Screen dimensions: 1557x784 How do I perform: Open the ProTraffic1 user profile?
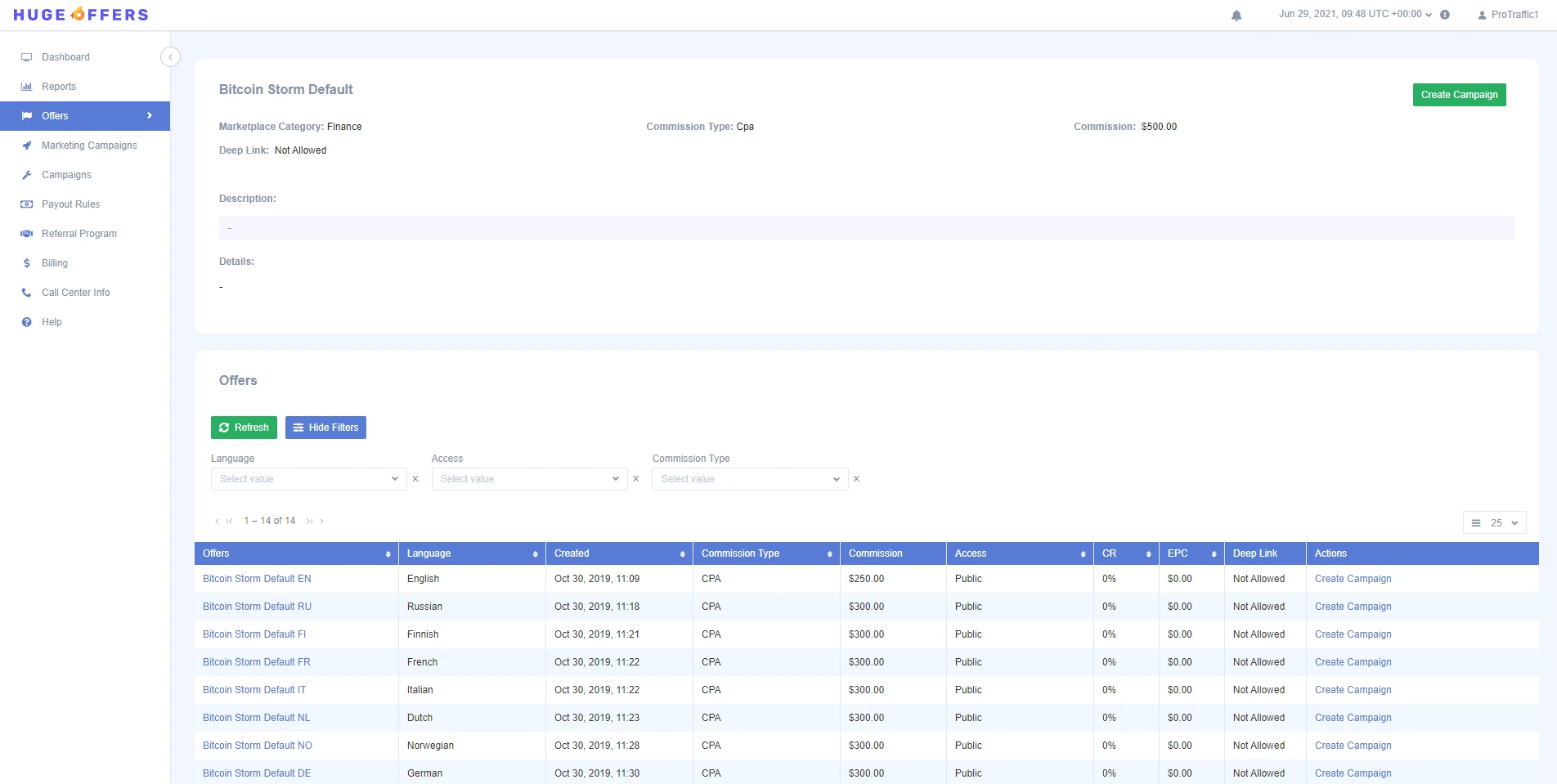tap(1508, 15)
